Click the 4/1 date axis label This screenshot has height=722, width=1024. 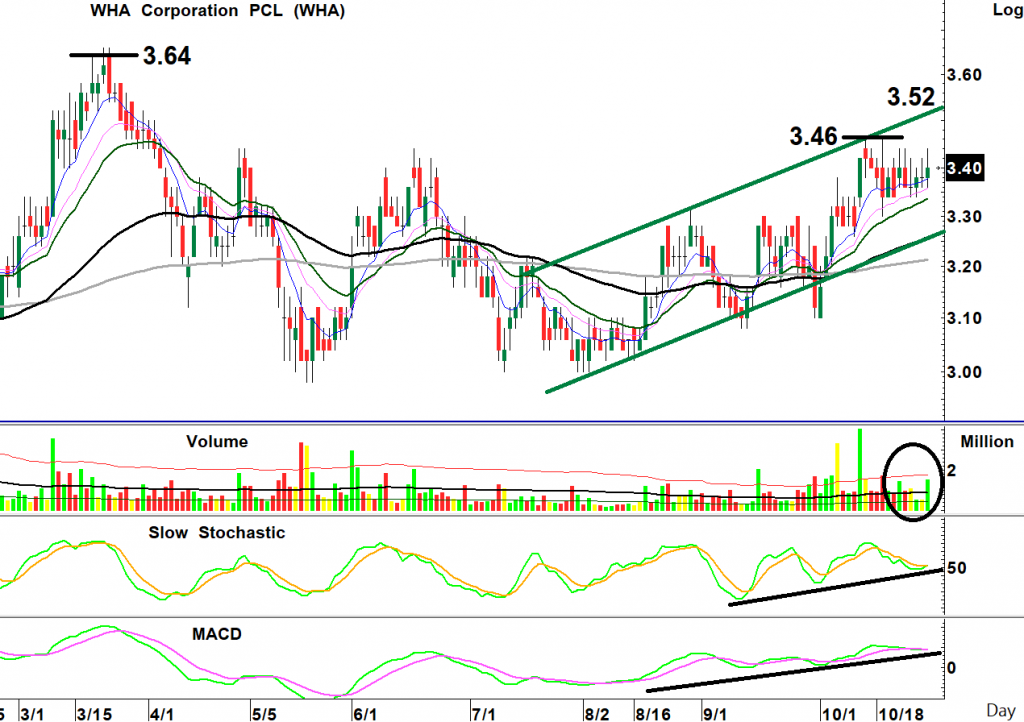[161, 714]
